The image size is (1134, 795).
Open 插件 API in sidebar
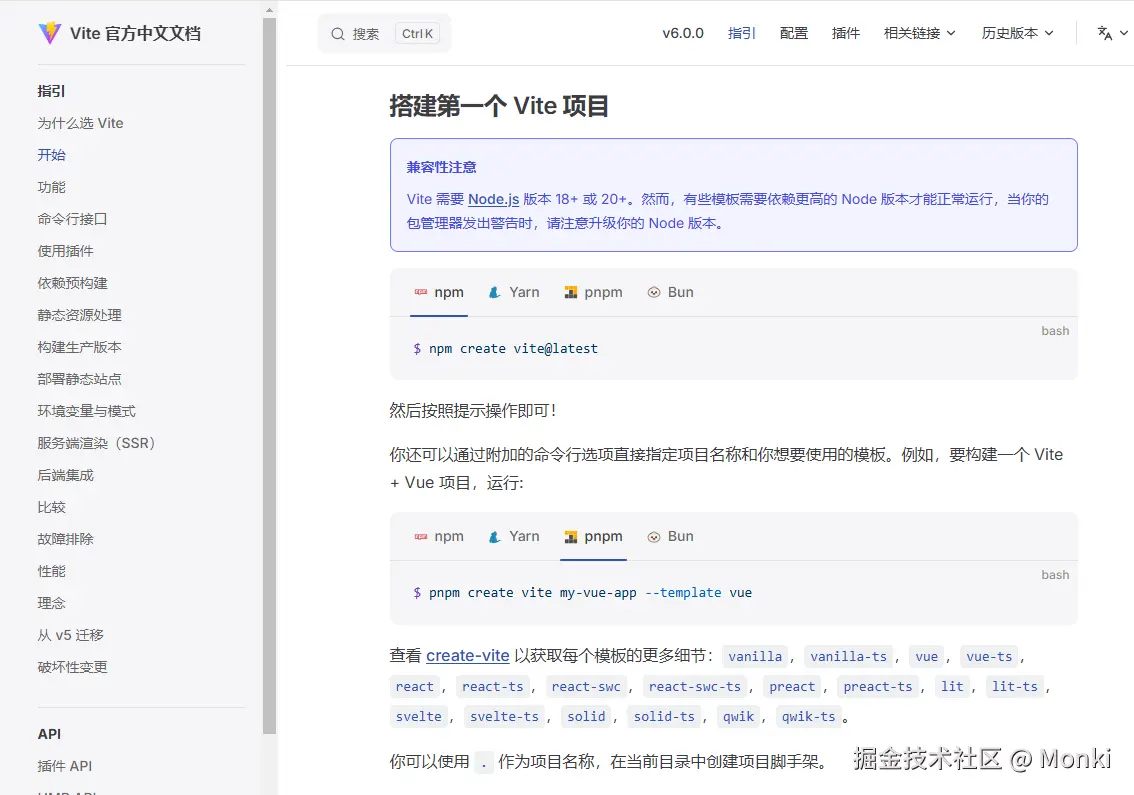[x=64, y=766]
